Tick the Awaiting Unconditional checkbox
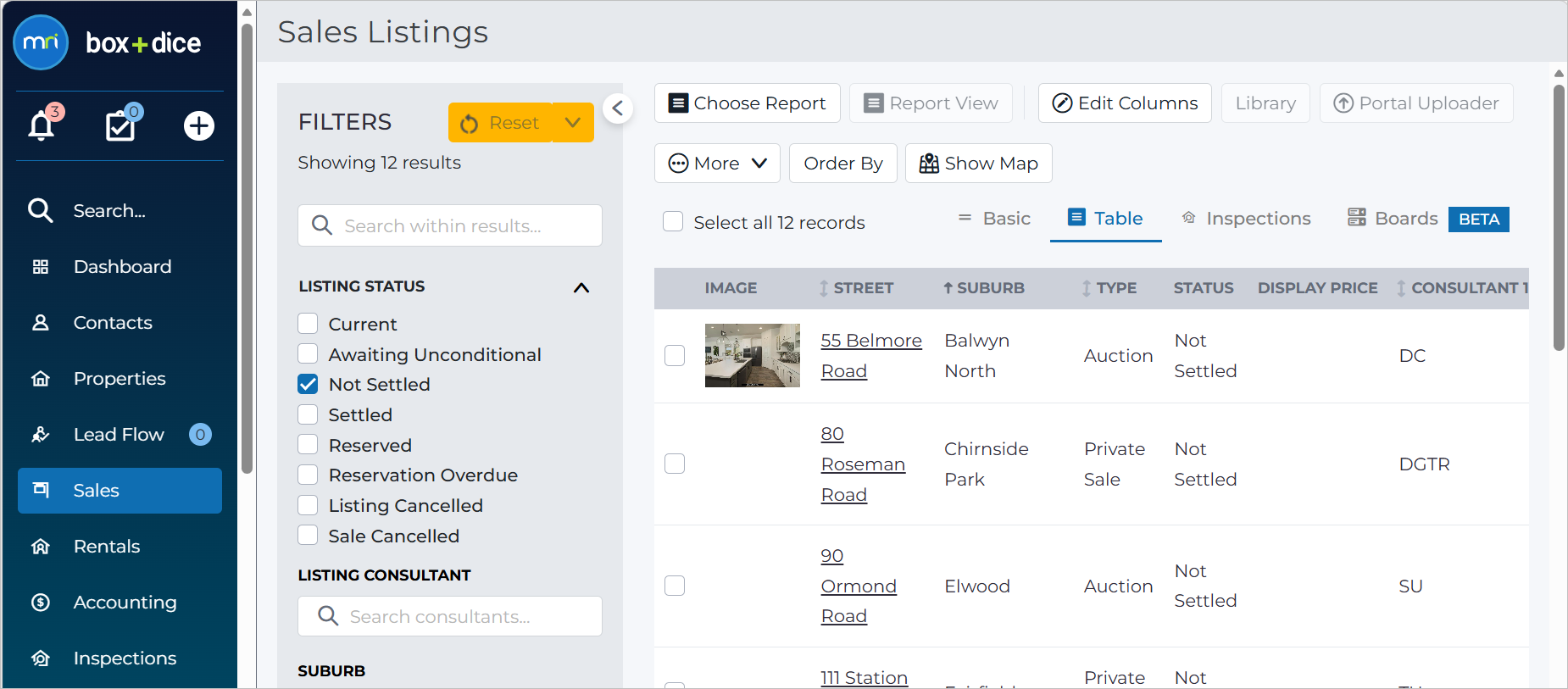 [308, 354]
